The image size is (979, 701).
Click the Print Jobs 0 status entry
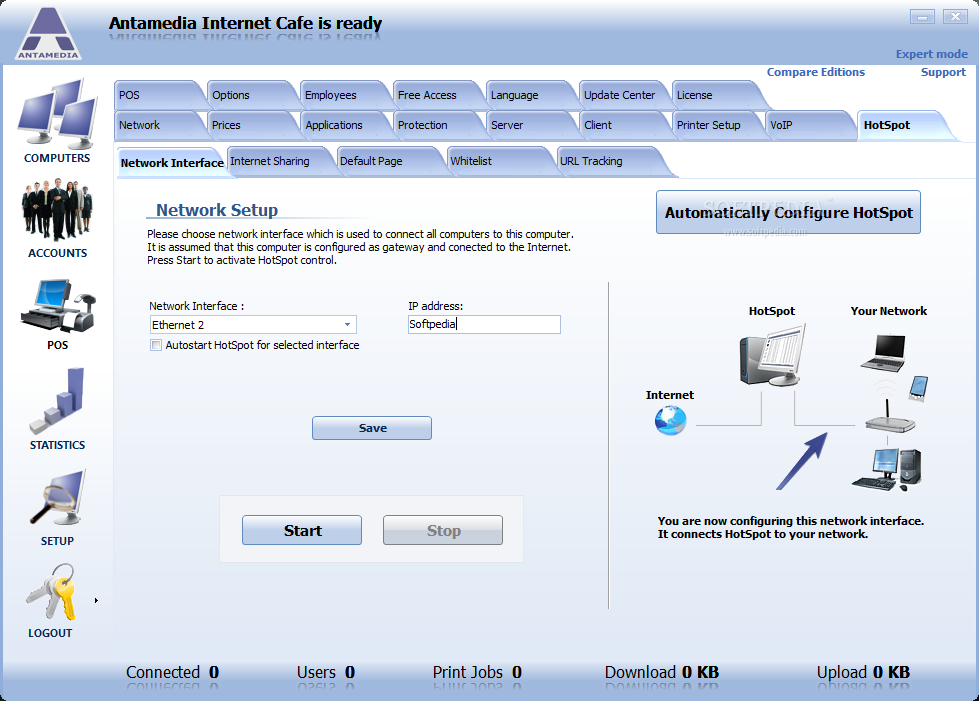477,672
